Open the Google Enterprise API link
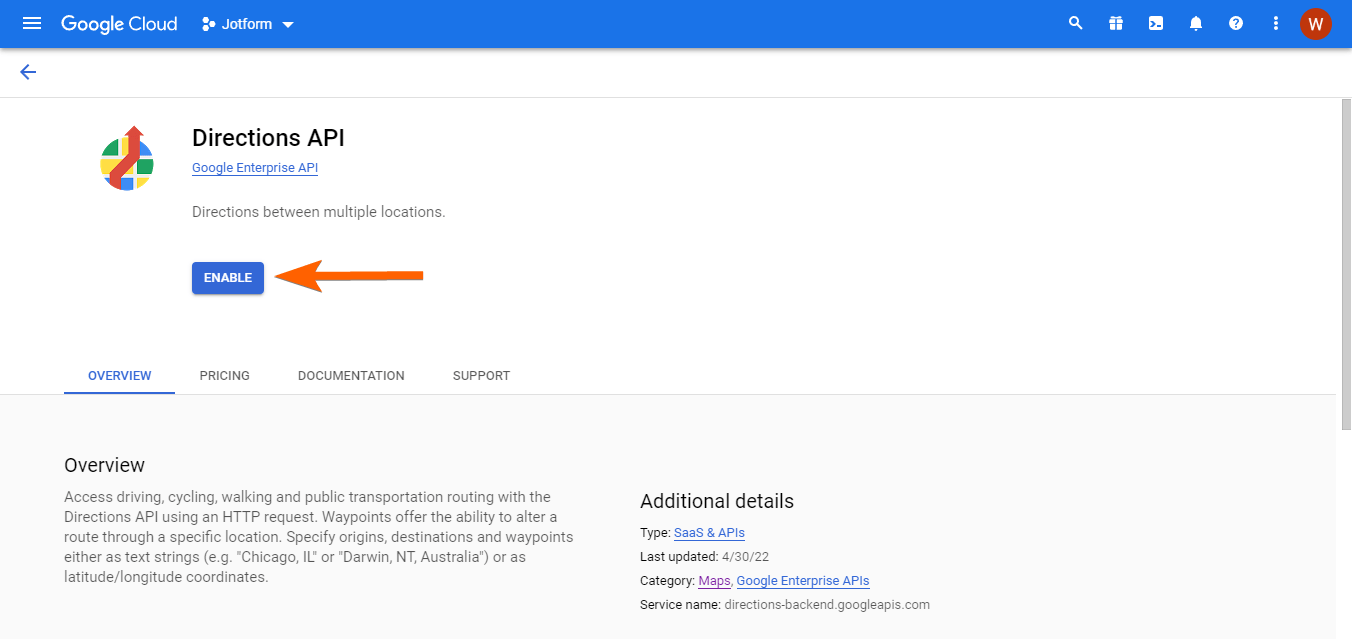 coord(255,168)
